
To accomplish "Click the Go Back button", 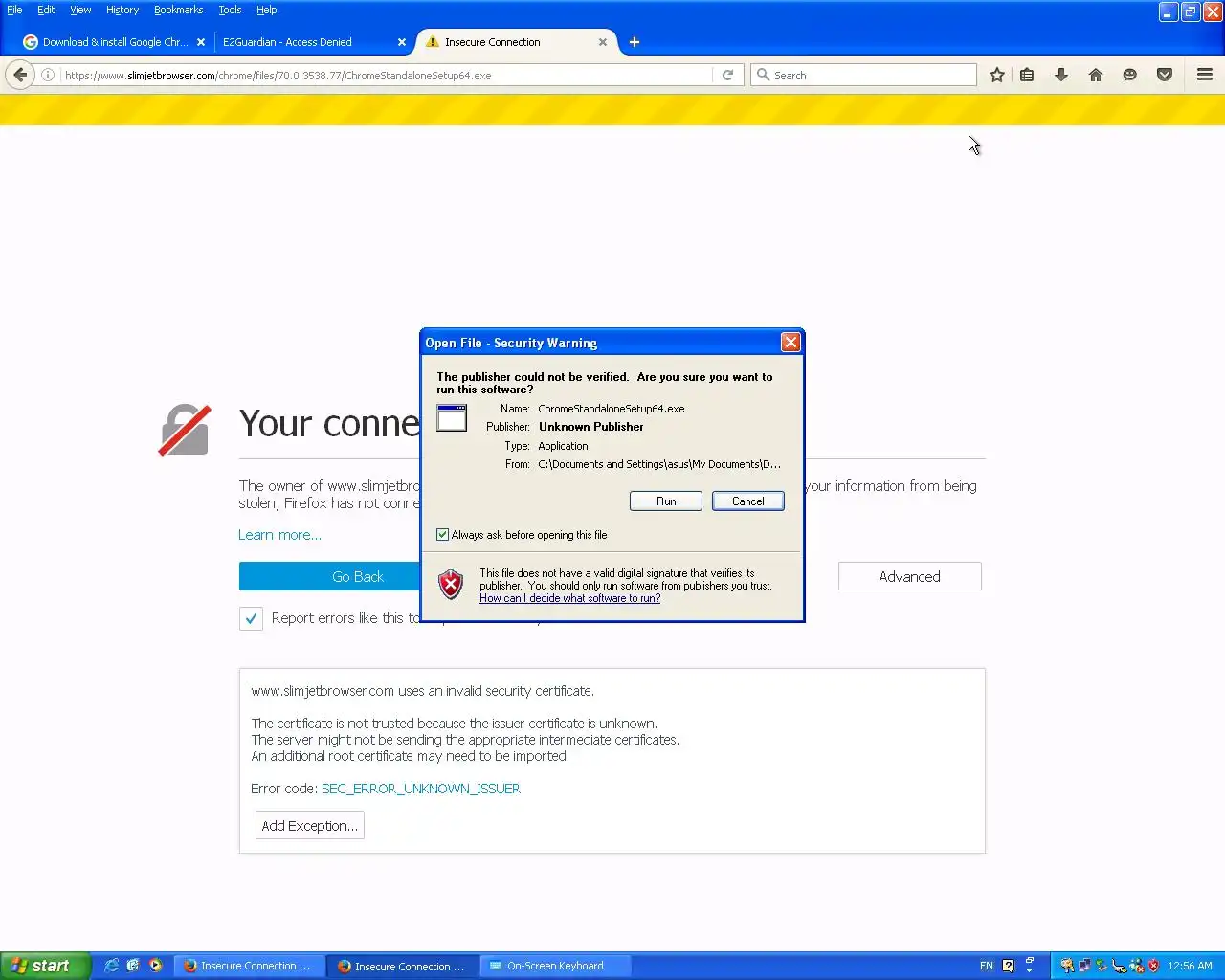I will [x=357, y=576].
